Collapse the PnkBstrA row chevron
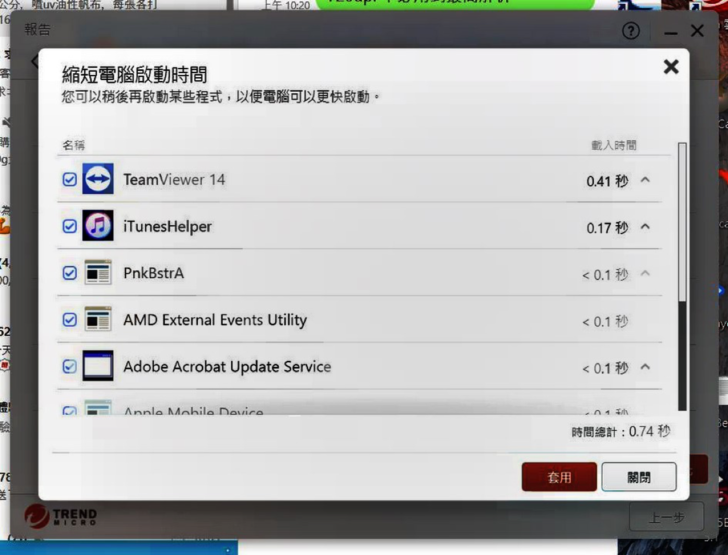The width and height of the screenshot is (728, 555). click(645, 274)
